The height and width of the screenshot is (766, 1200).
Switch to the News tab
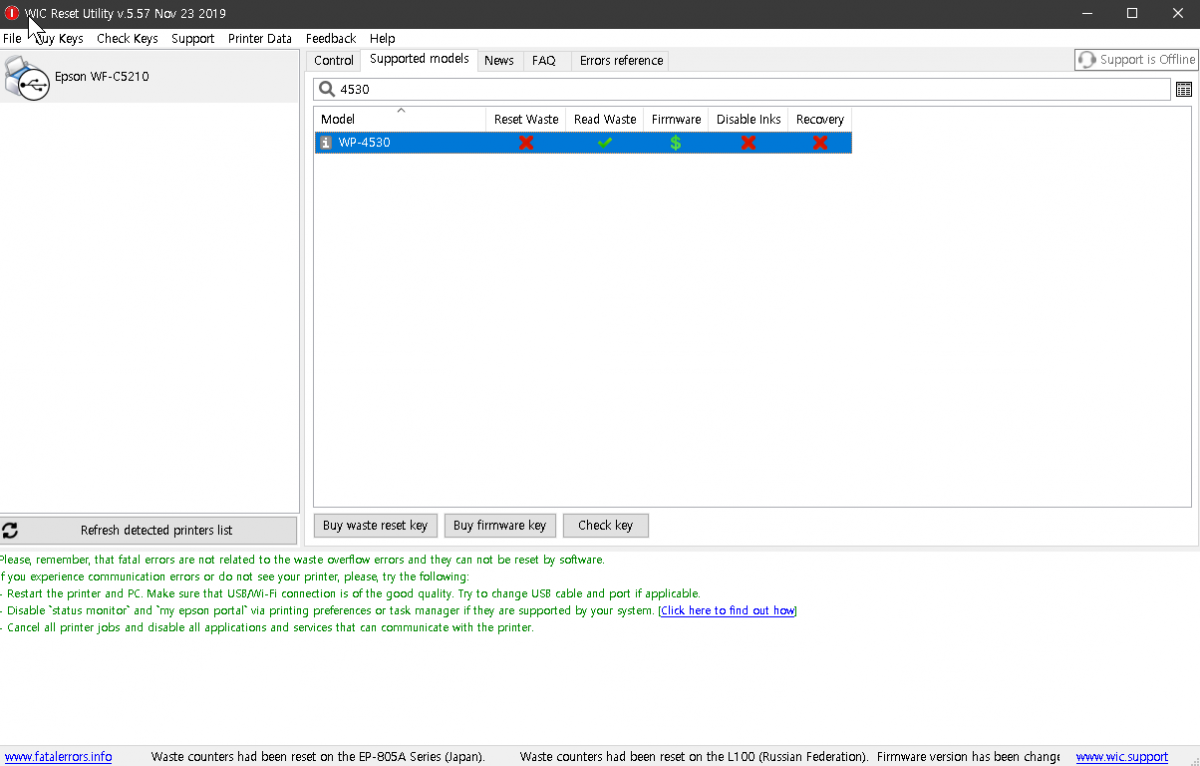tap(499, 61)
